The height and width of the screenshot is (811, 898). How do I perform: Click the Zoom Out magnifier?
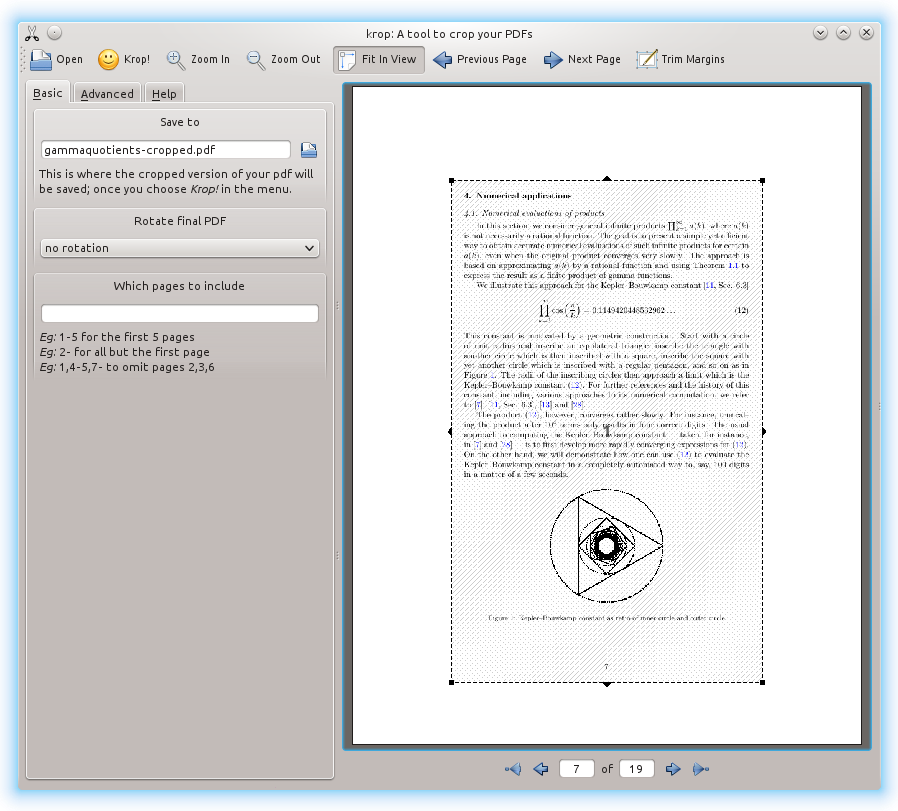tap(283, 60)
